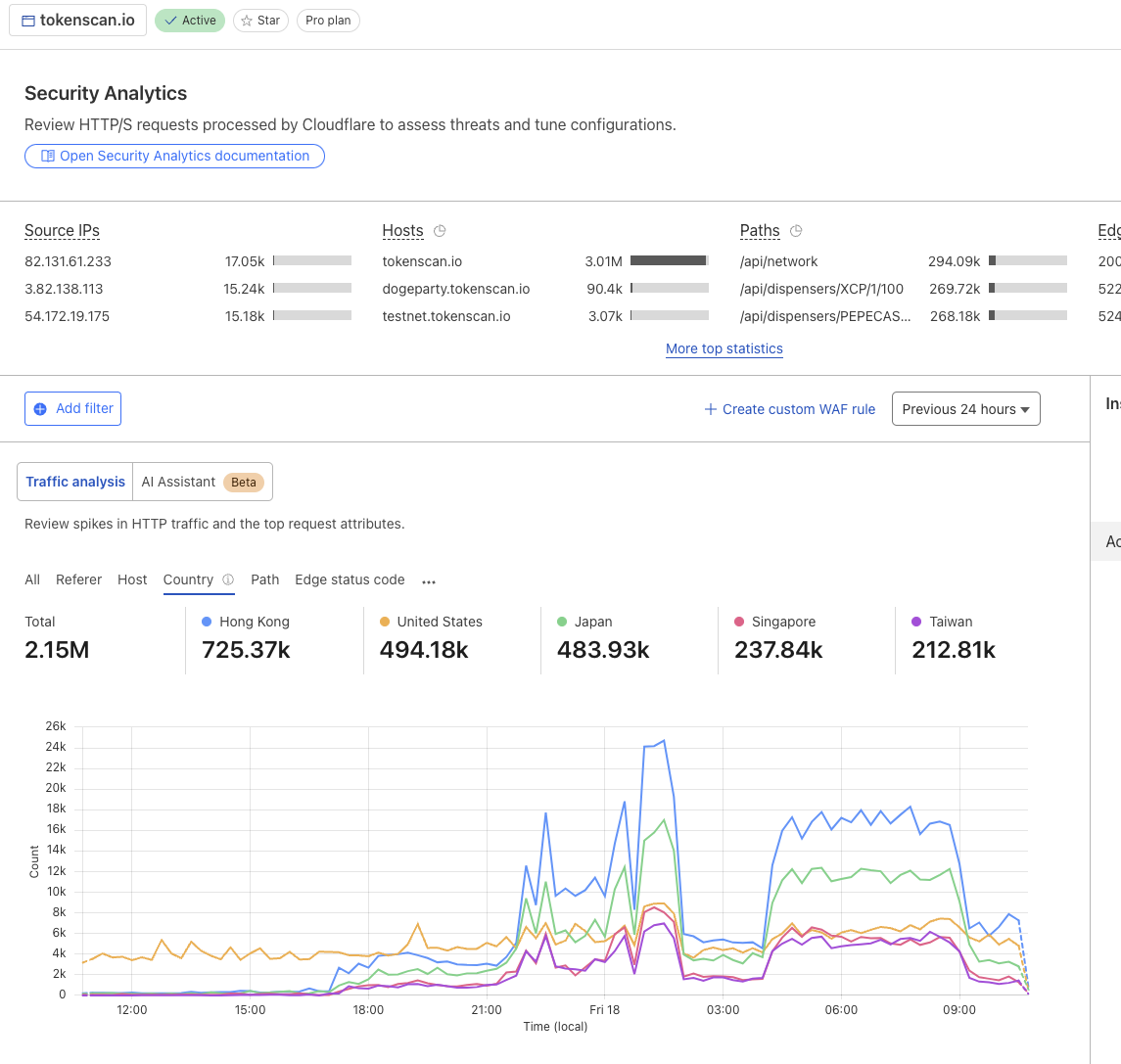Select the Host dimension tab

[x=132, y=579]
